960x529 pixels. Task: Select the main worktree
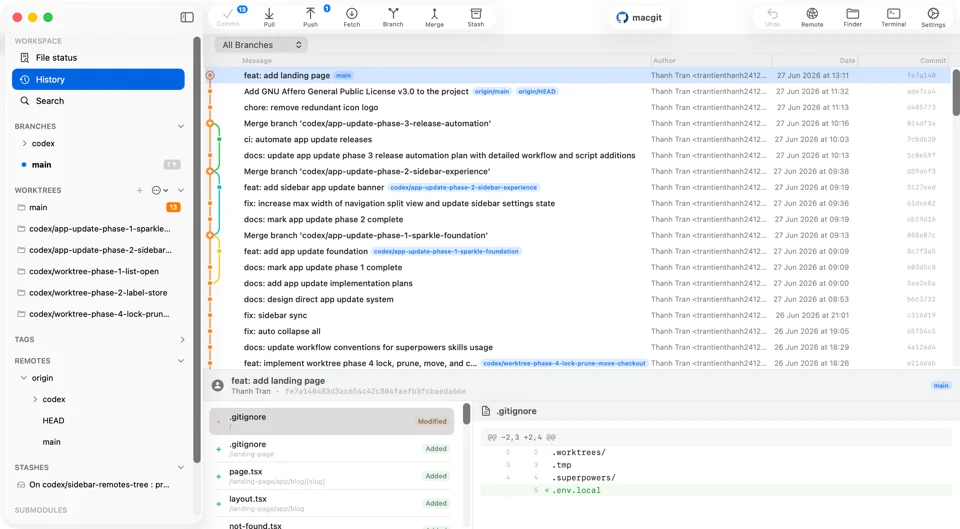click(x=98, y=208)
